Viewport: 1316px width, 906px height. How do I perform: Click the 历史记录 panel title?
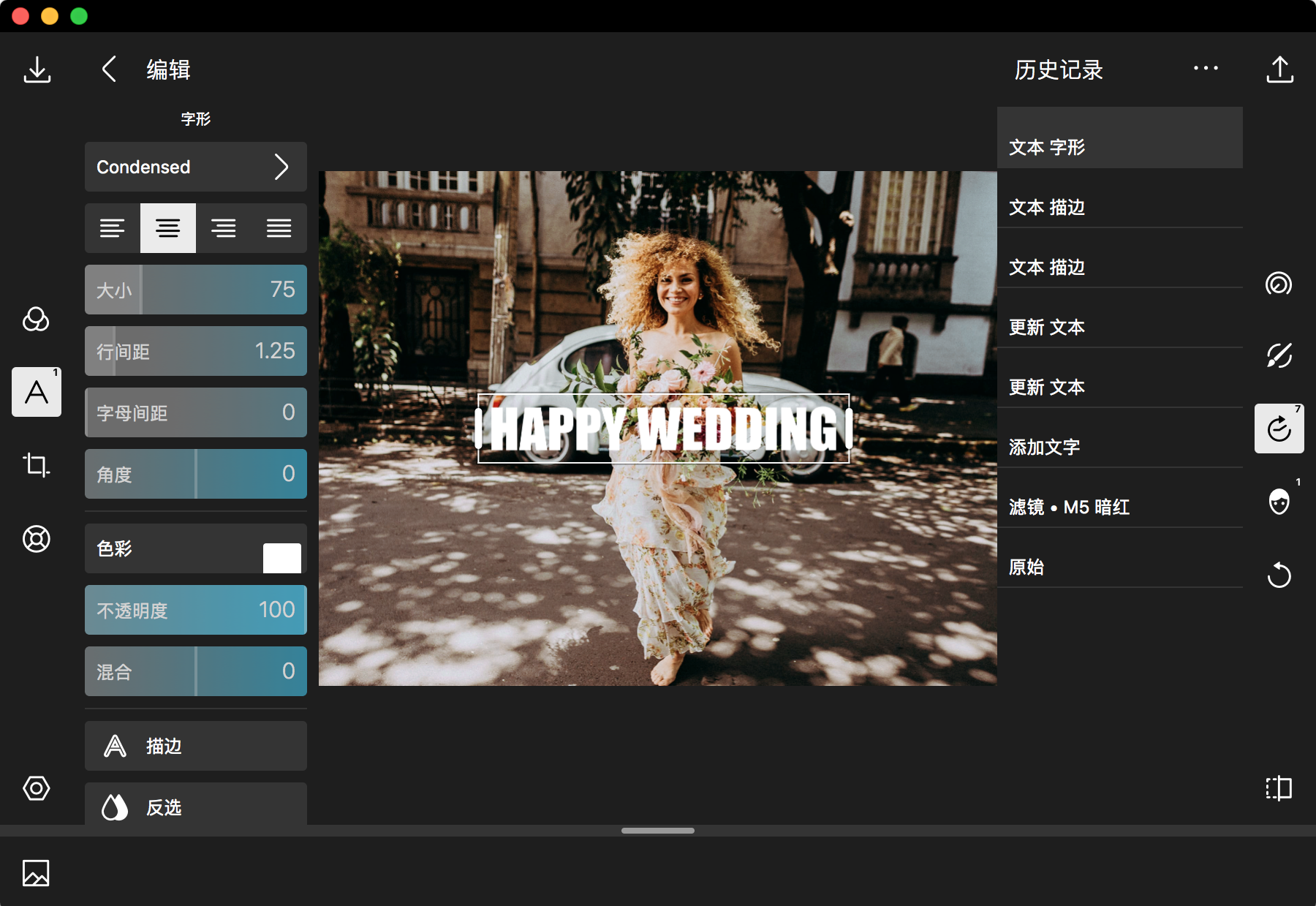click(1059, 69)
